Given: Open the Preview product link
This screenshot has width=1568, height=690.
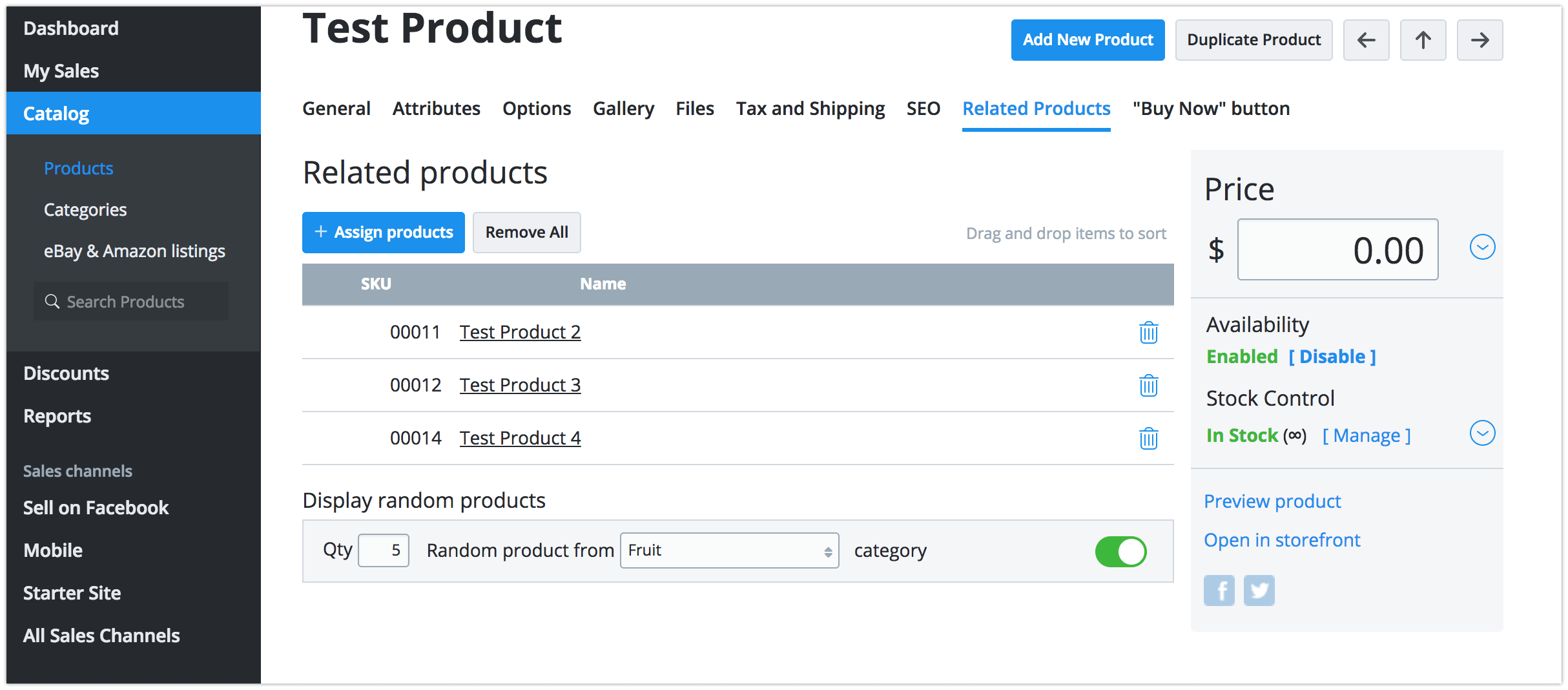Looking at the screenshot, I should 1272,501.
